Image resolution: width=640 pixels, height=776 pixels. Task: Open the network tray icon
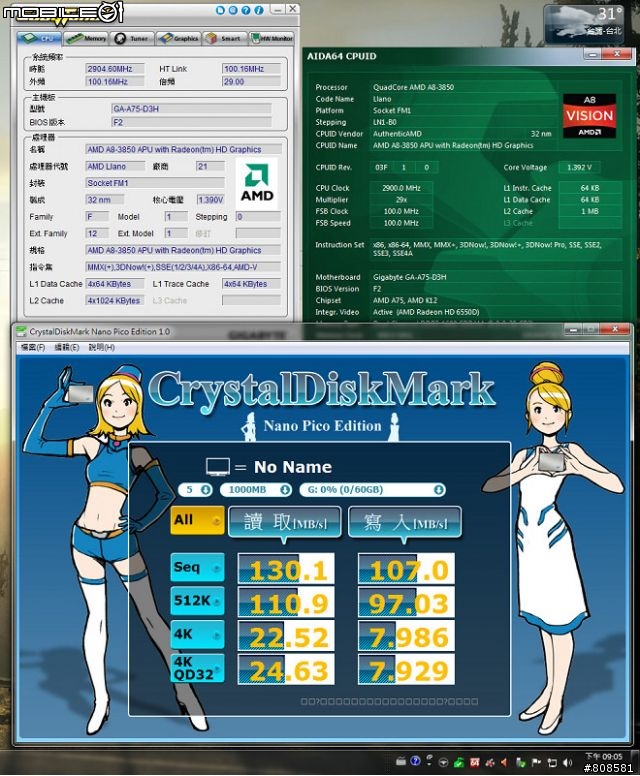(x=551, y=762)
